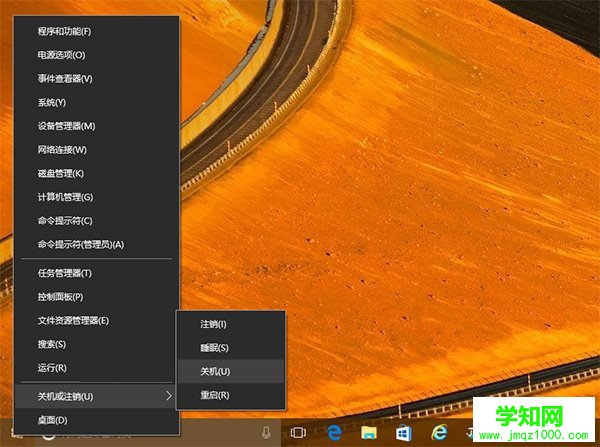Open 程序和功能(F) from the menu
This screenshot has height=447, width=600.
pyautogui.click(x=96, y=31)
